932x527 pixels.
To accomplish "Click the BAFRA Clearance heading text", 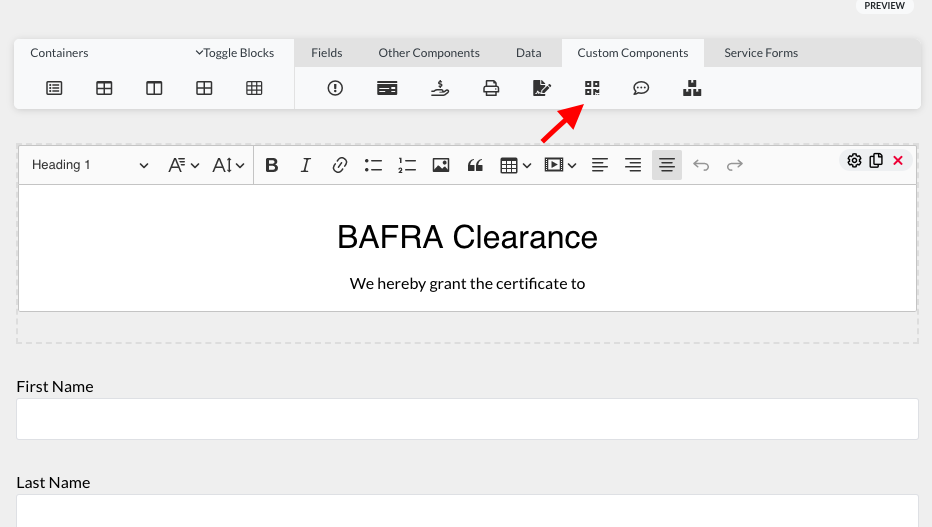I will coord(467,237).
